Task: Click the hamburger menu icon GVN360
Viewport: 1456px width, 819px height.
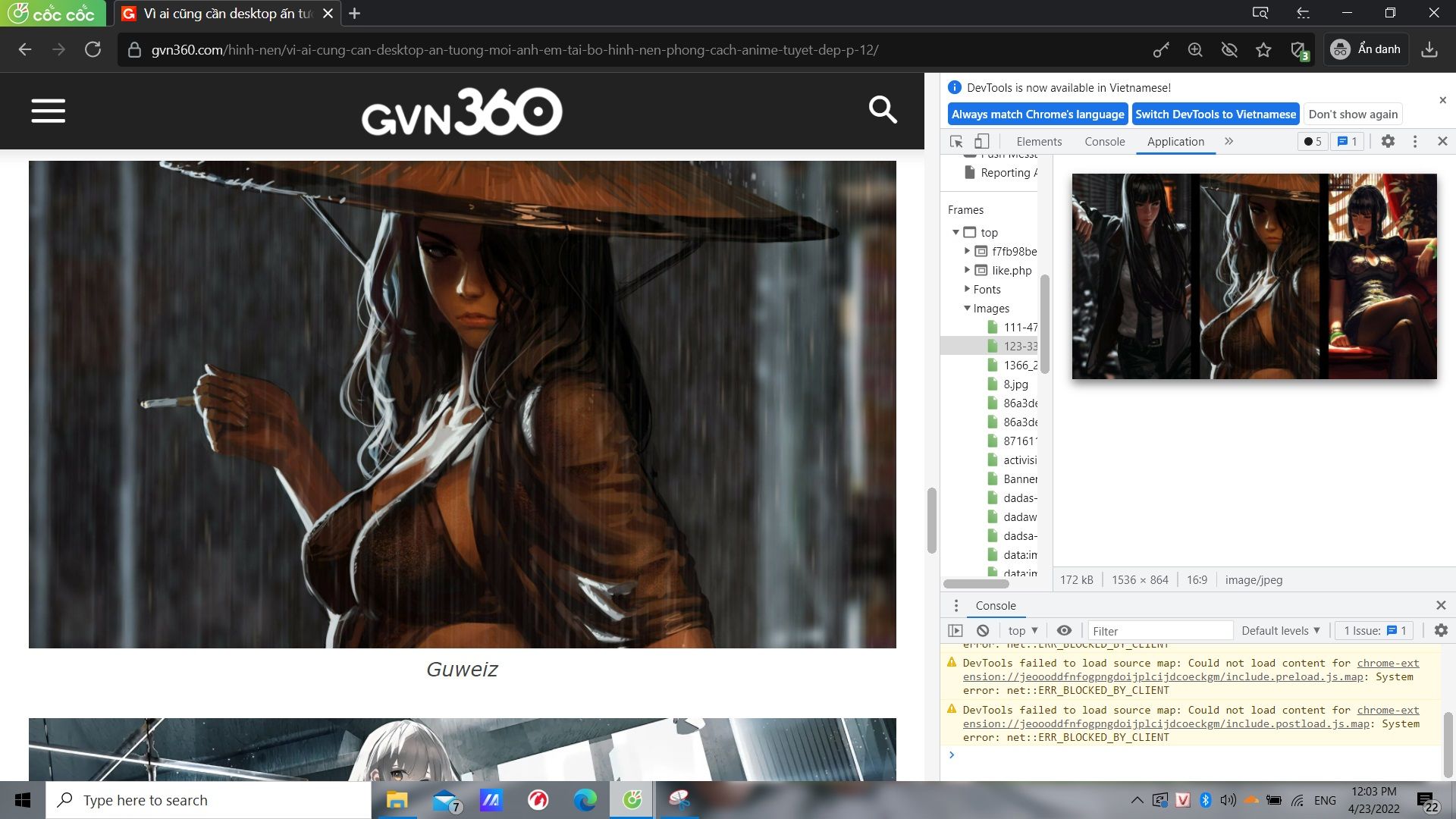Action: coord(47,111)
